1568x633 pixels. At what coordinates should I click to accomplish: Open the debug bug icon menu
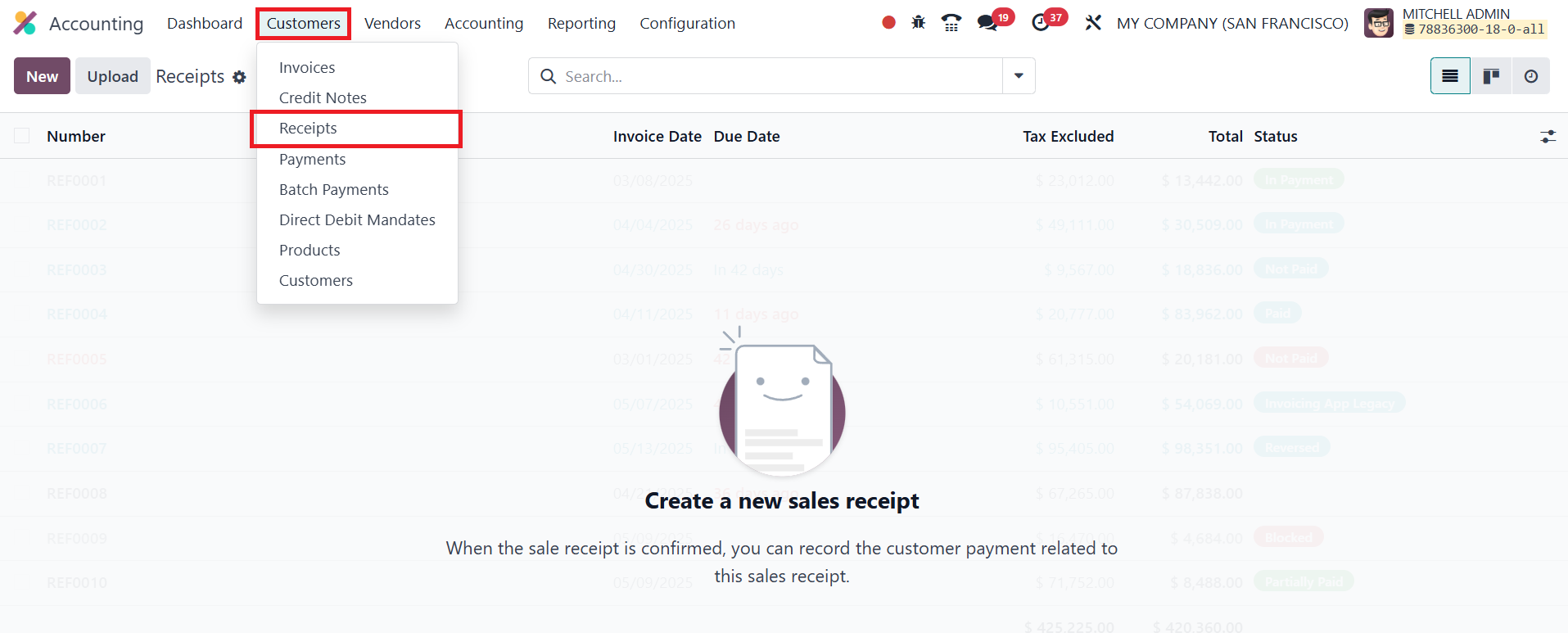pos(919,23)
